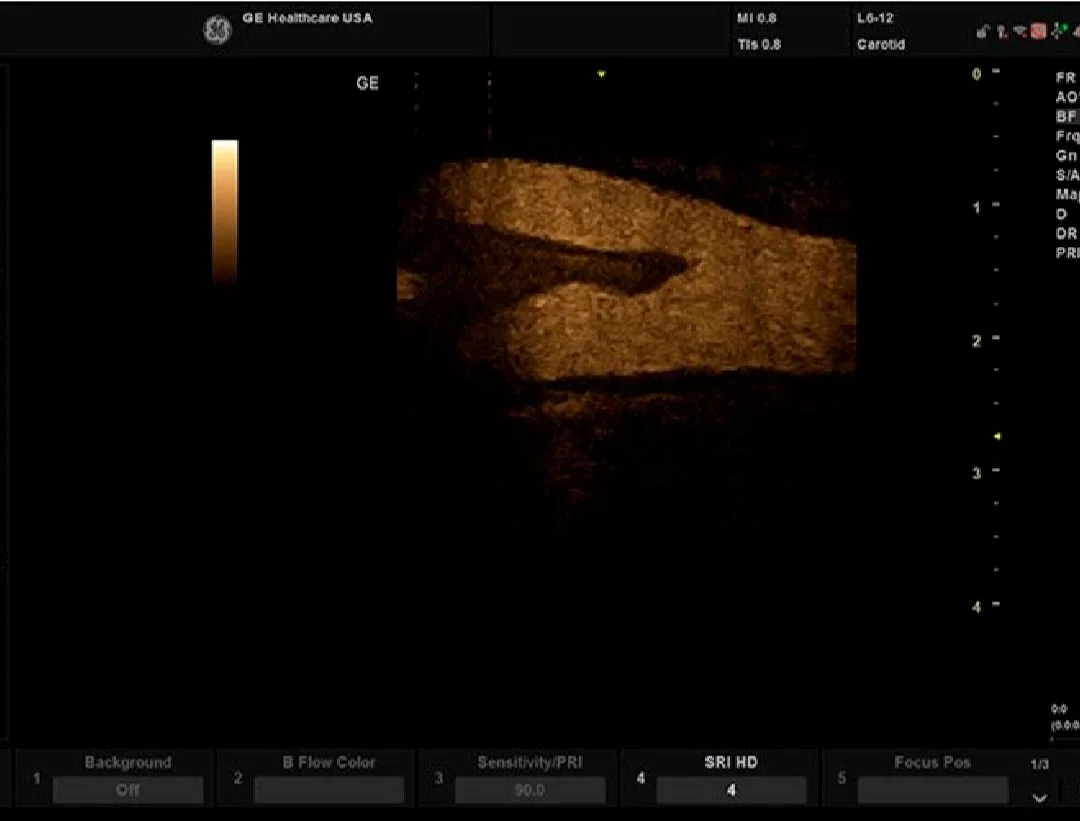Click the highlighted BF parameter label
This screenshot has height=821, width=1080.
coord(1066,116)
